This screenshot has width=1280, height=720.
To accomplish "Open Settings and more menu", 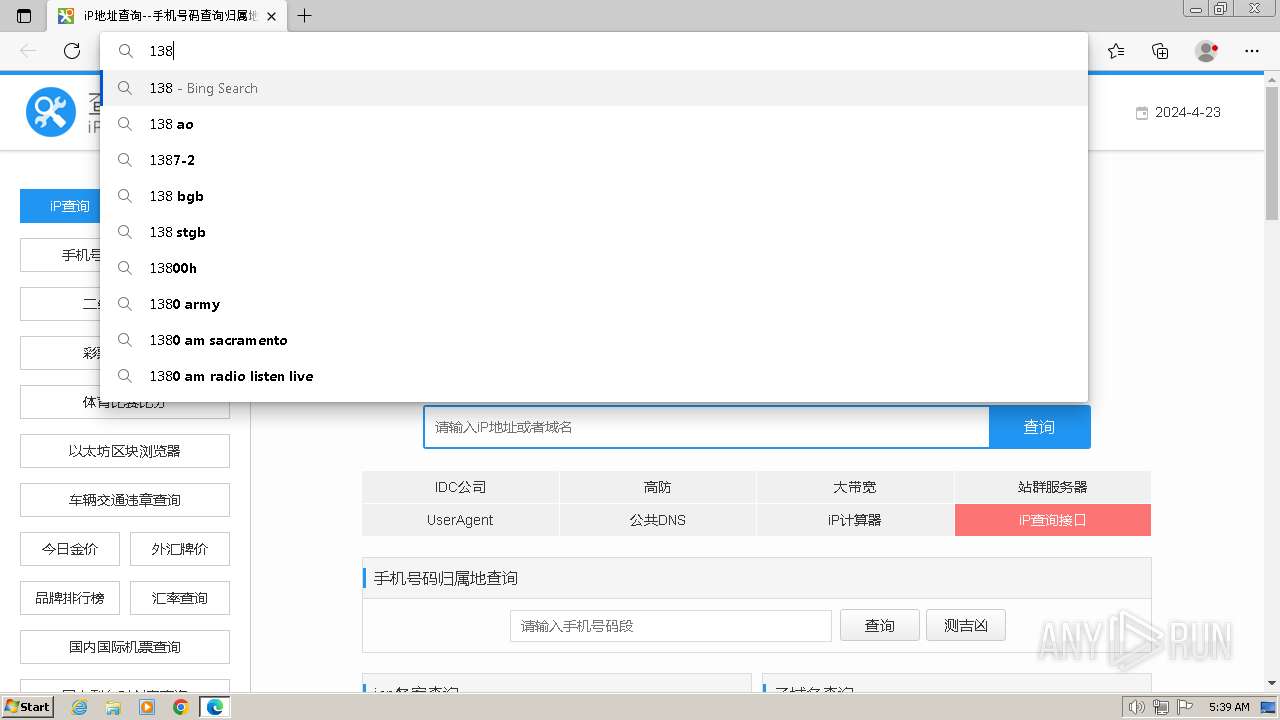I will (x=1252, y=51).
